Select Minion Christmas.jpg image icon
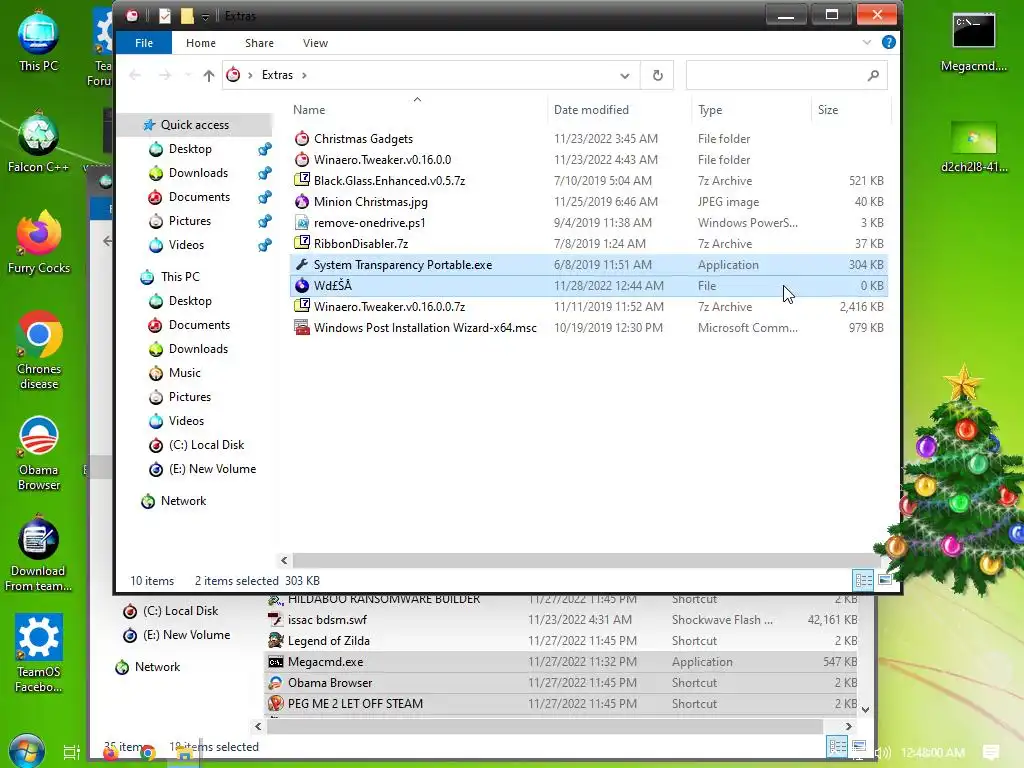1024x768 pixels. (x=302, y=202)
